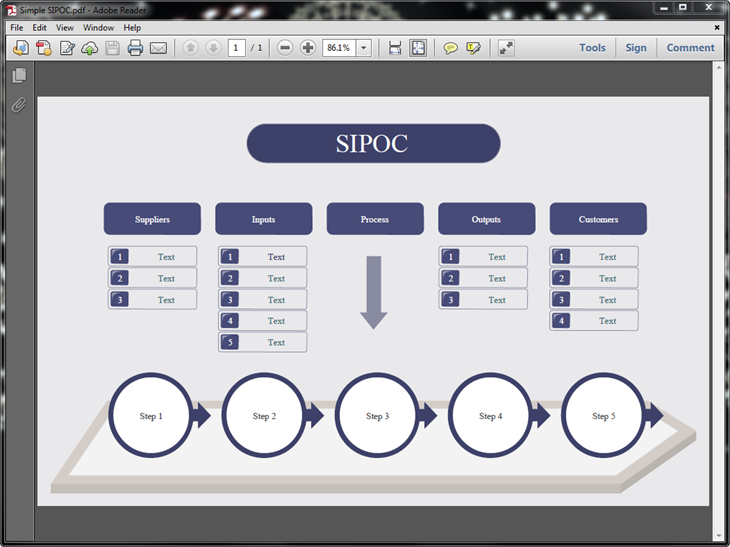
Task: Click the Step 4 circle
Action: 490,415
